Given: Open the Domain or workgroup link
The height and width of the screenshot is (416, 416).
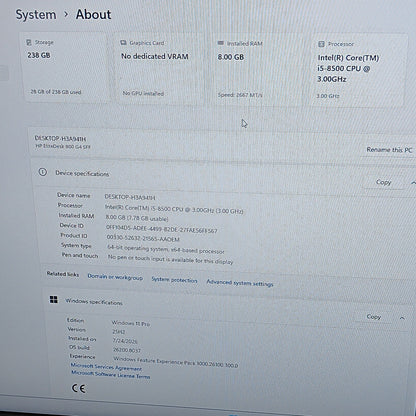Looking at the screenshot, I should tap(115, 277).
